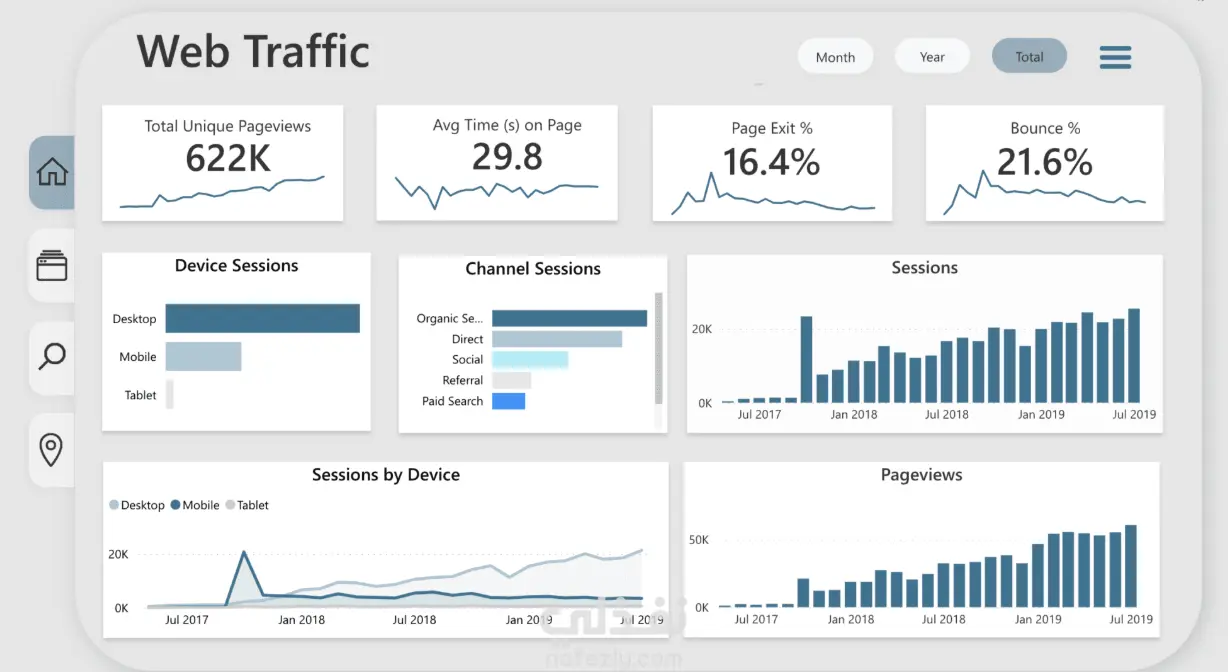Open the browser window icon in sidebar
This screenshot has width=1228, height=672.
tap(52, 265)
